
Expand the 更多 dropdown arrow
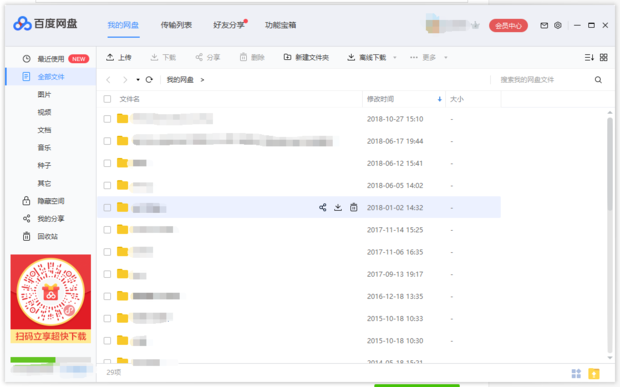[x=446, y=58]
